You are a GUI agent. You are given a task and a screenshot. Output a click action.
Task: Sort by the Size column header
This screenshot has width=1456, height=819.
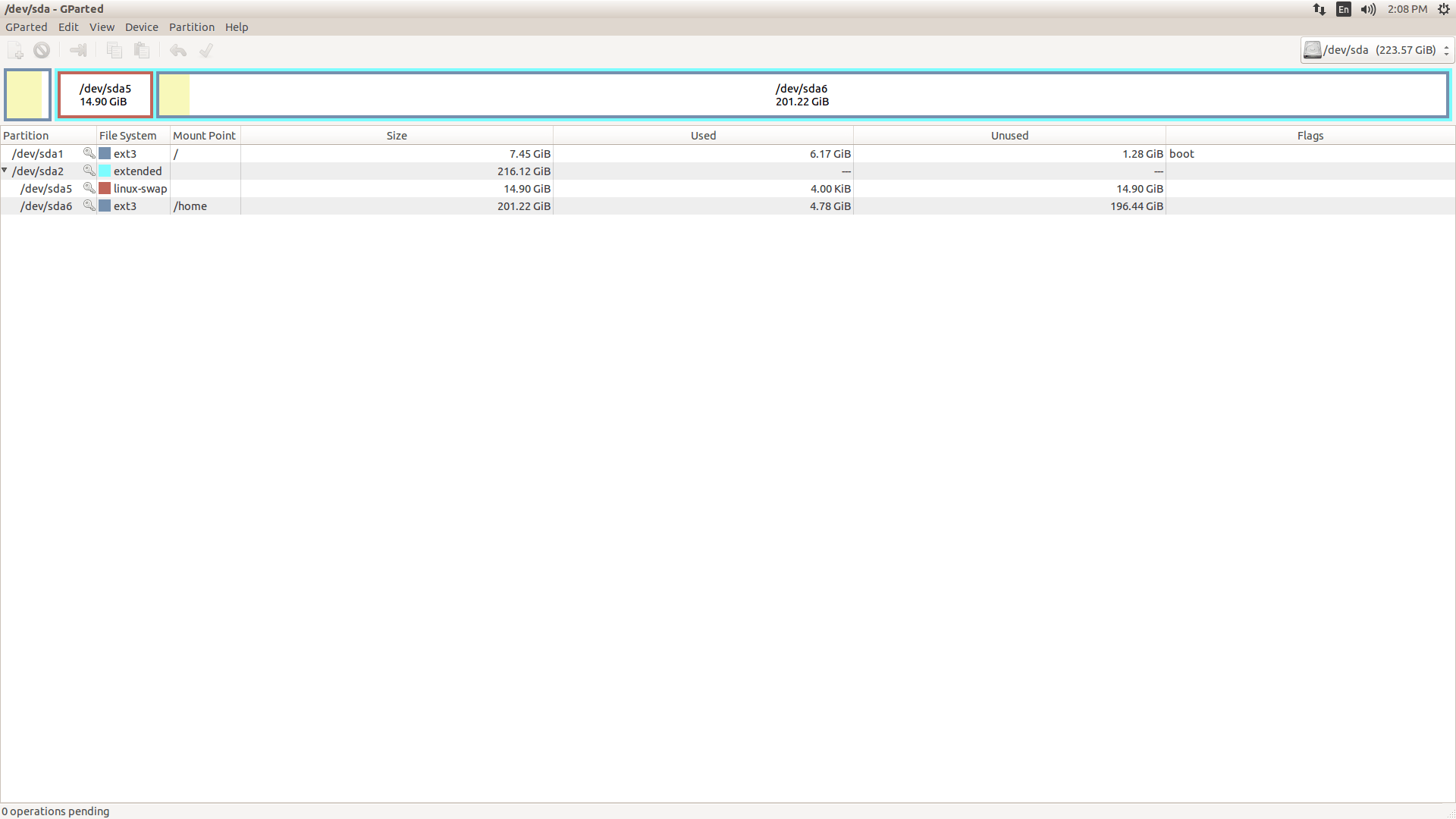(397, 135)
